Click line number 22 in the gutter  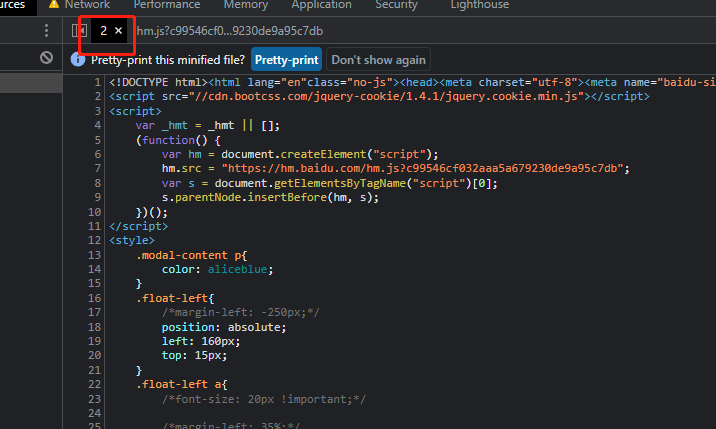pyautogui.click(x=95, y=384)
